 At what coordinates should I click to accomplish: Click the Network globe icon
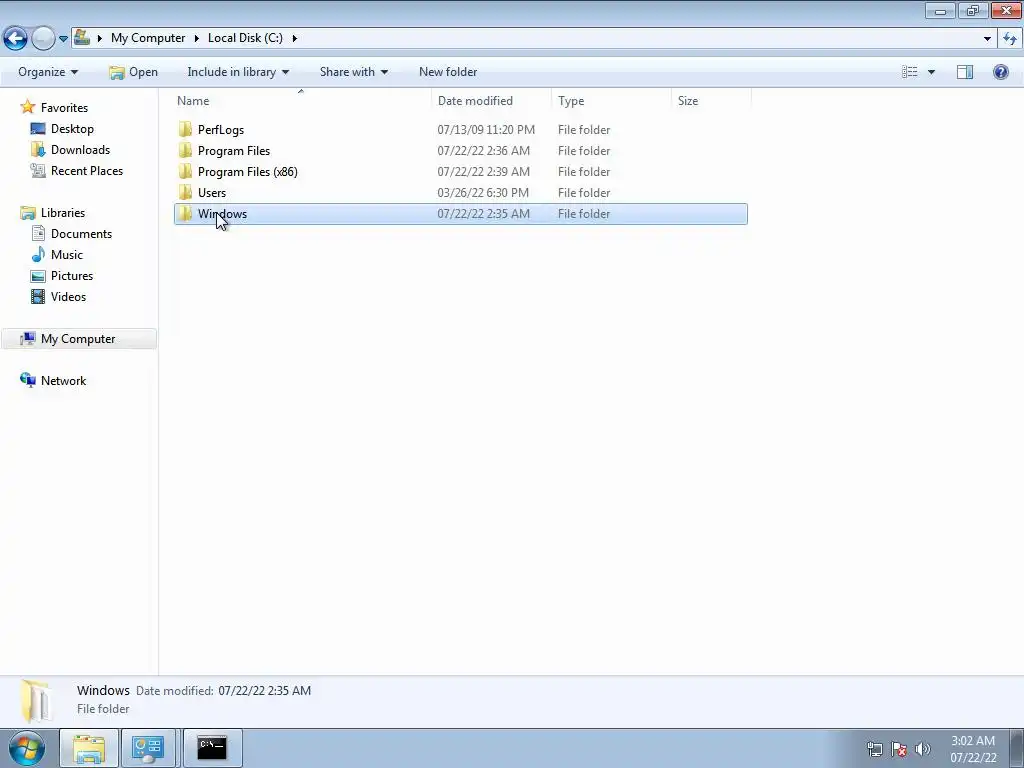(27, 380)
